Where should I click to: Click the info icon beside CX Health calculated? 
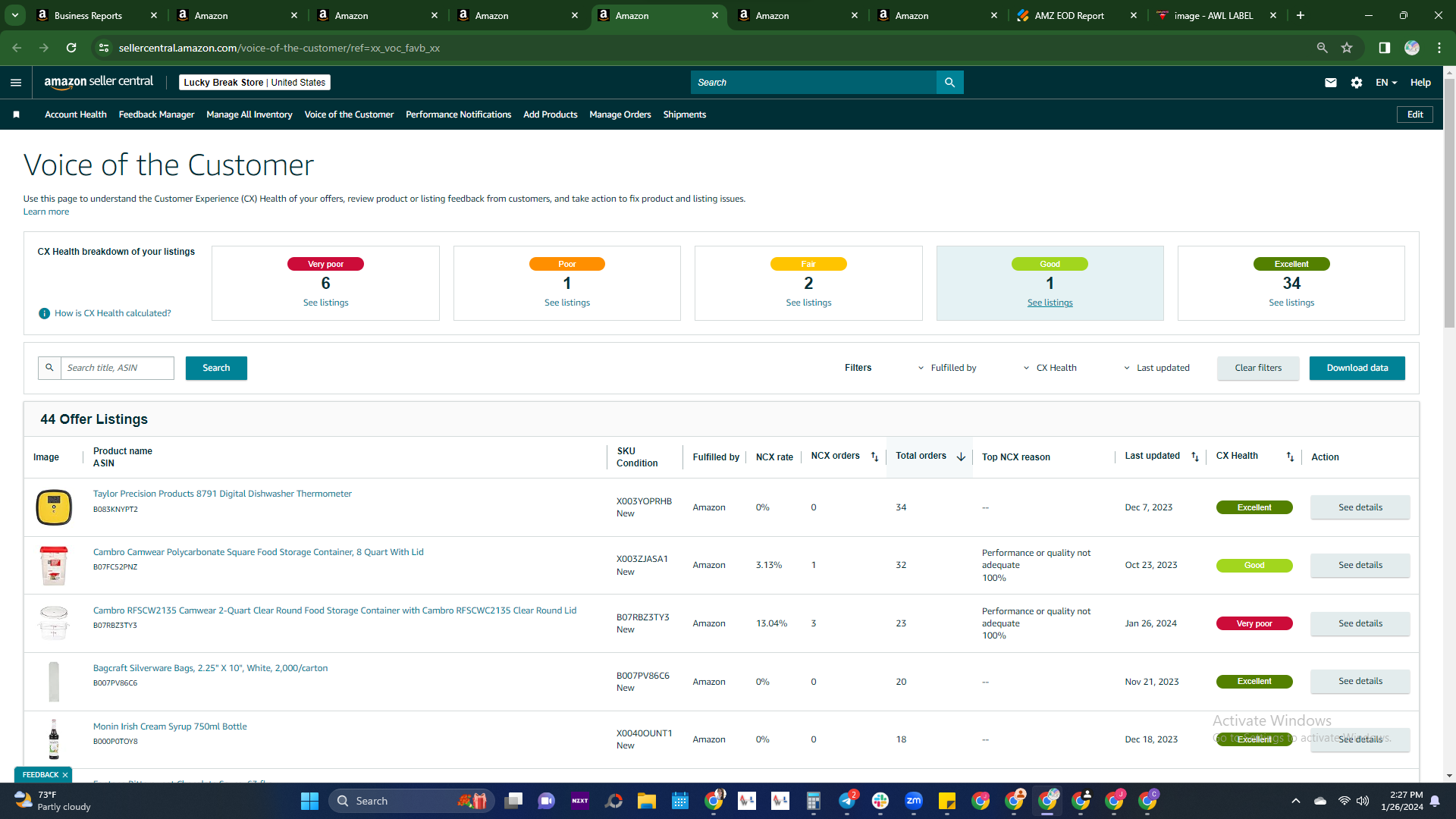point(45,313)
